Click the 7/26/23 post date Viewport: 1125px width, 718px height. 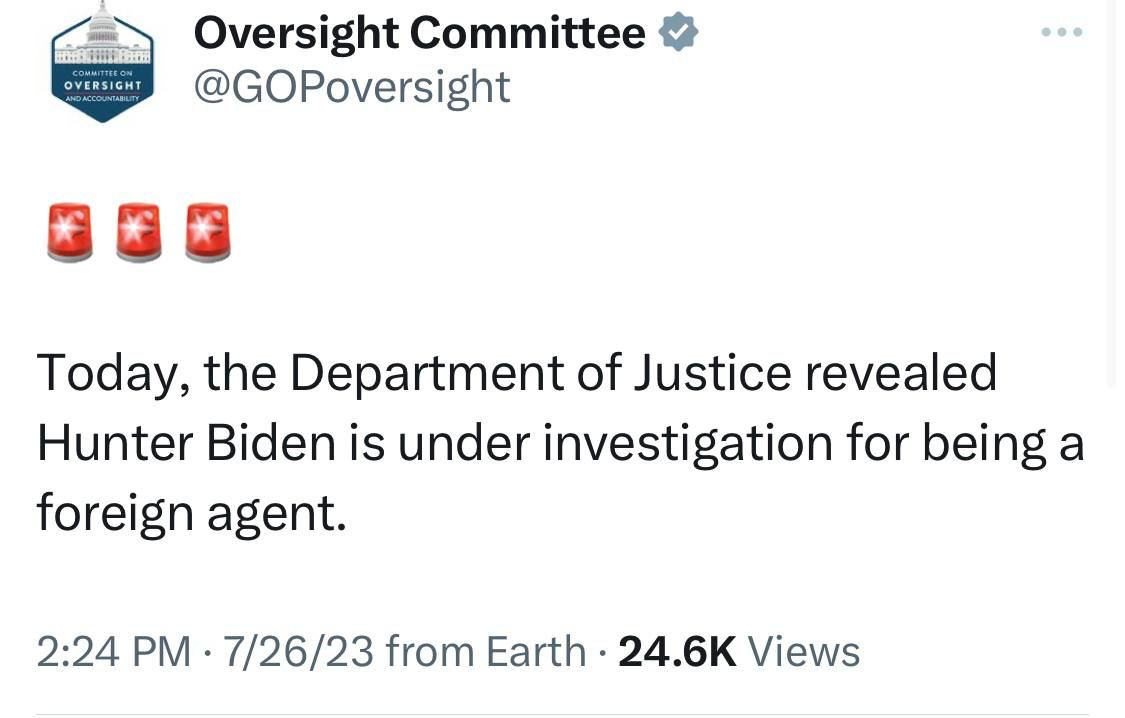(x=298, y=652)
